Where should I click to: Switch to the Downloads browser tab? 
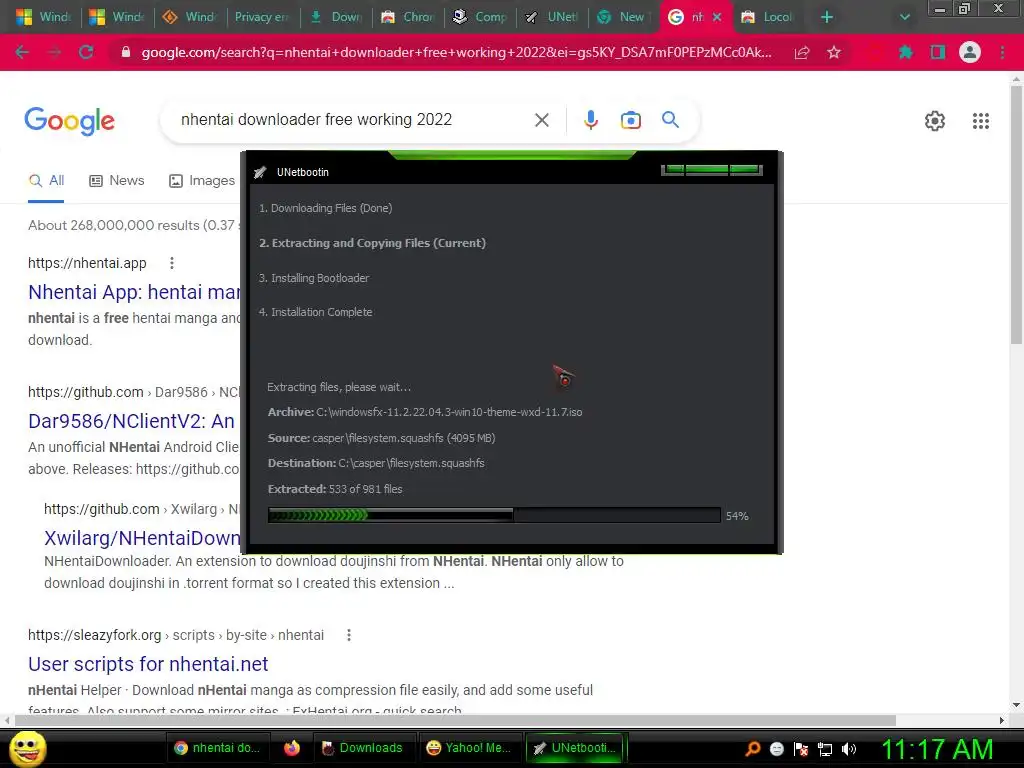336,17
